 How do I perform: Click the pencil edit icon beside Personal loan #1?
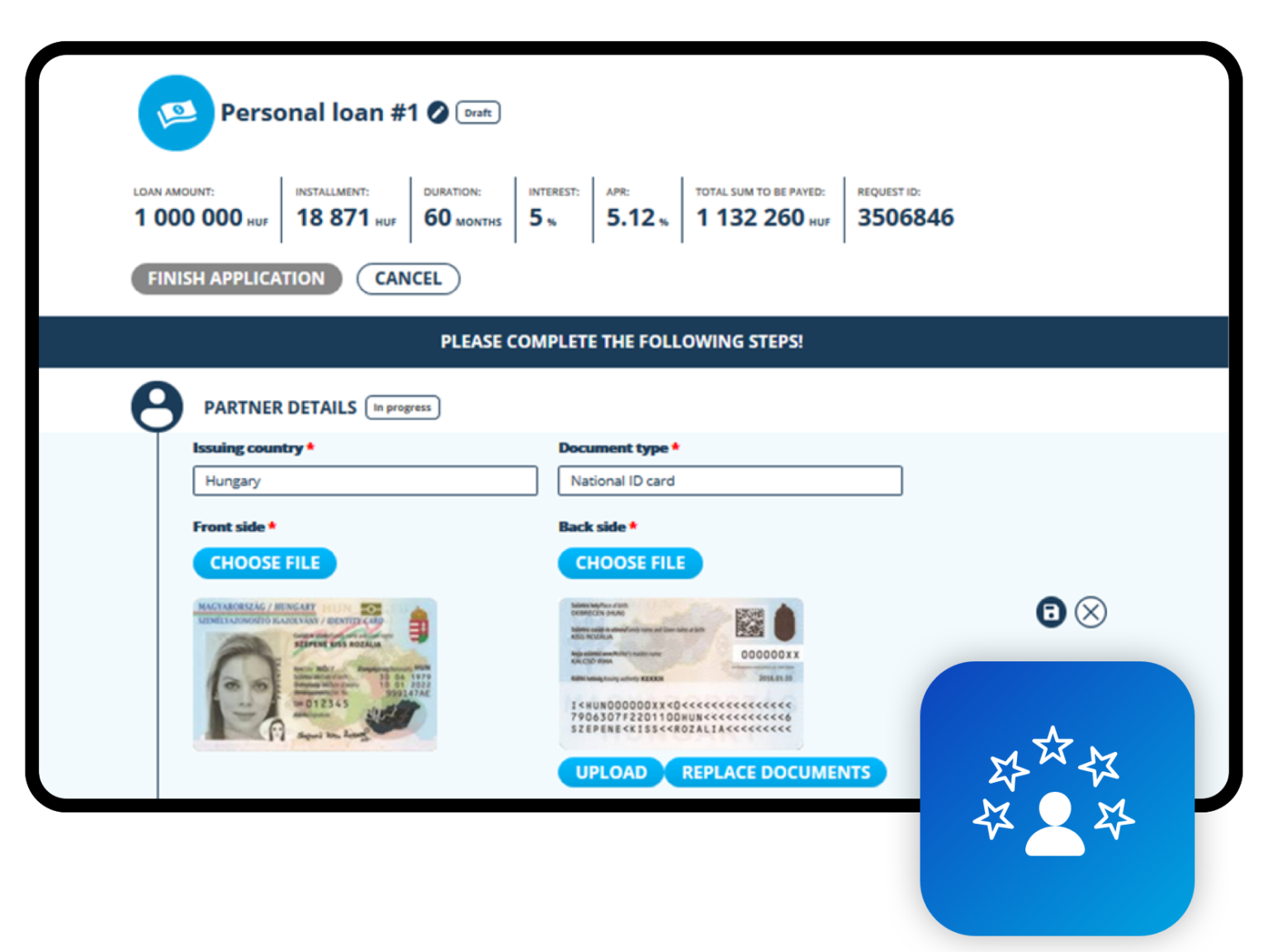click(x=438, y=112)
